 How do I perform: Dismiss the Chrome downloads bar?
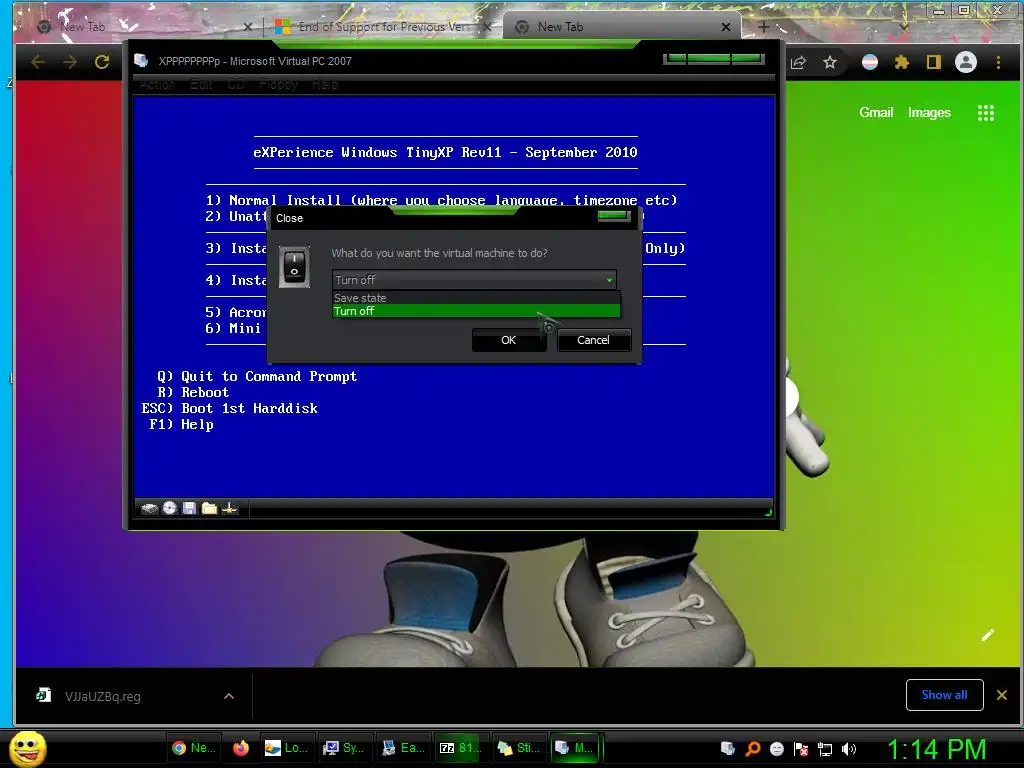1002,695
